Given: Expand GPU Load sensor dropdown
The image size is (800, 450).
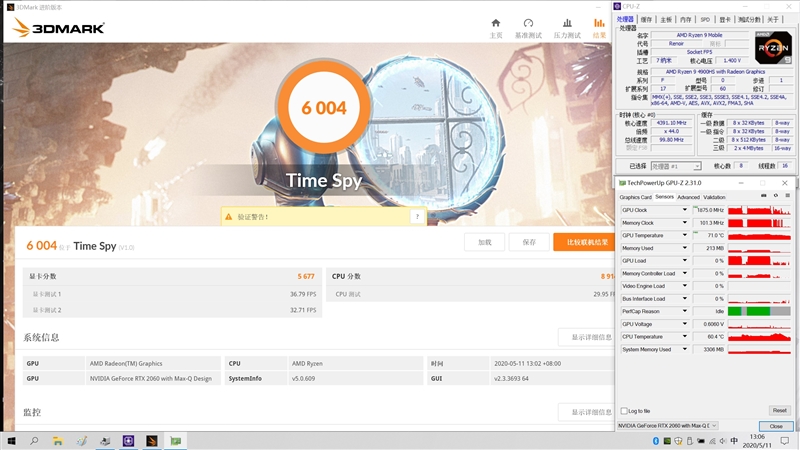Looking at the screenshot, I should click(x=685, y=261).
